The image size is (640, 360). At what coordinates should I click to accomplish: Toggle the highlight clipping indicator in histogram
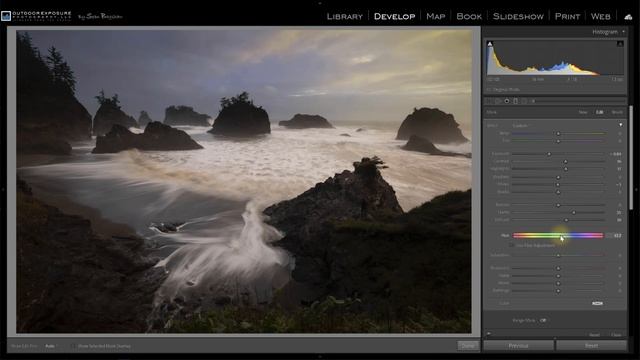pos(620,44)
